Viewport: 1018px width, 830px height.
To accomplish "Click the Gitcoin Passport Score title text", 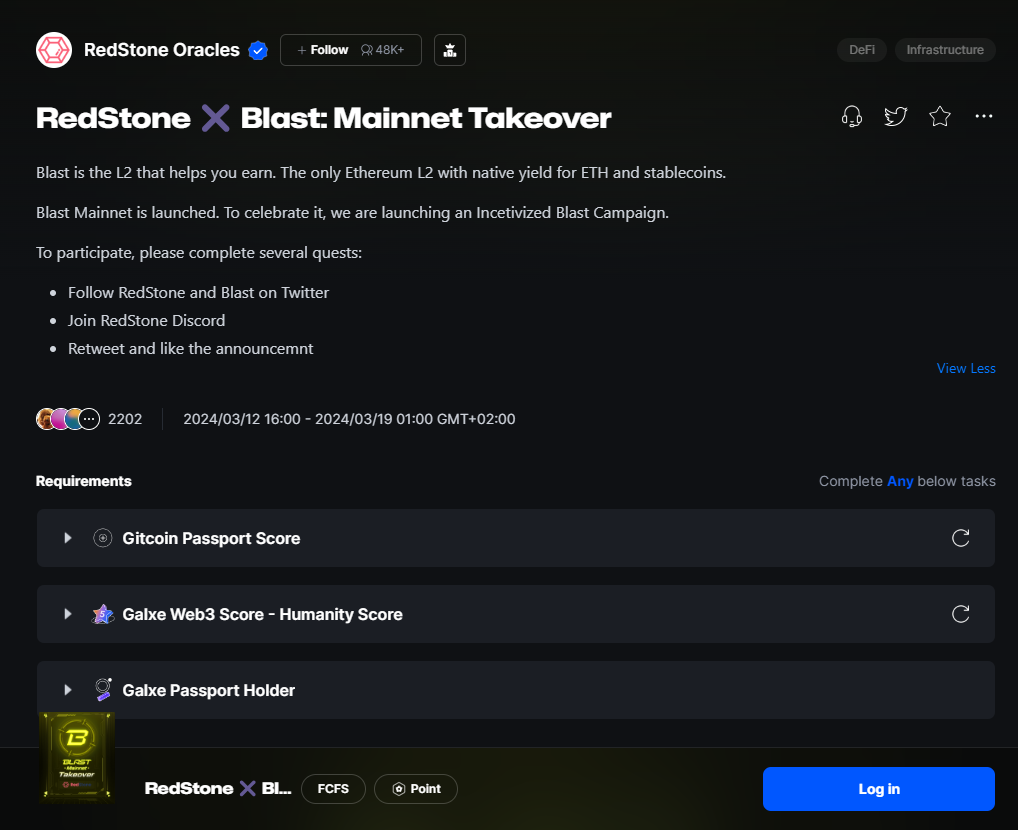I will (x=211, y=538).
